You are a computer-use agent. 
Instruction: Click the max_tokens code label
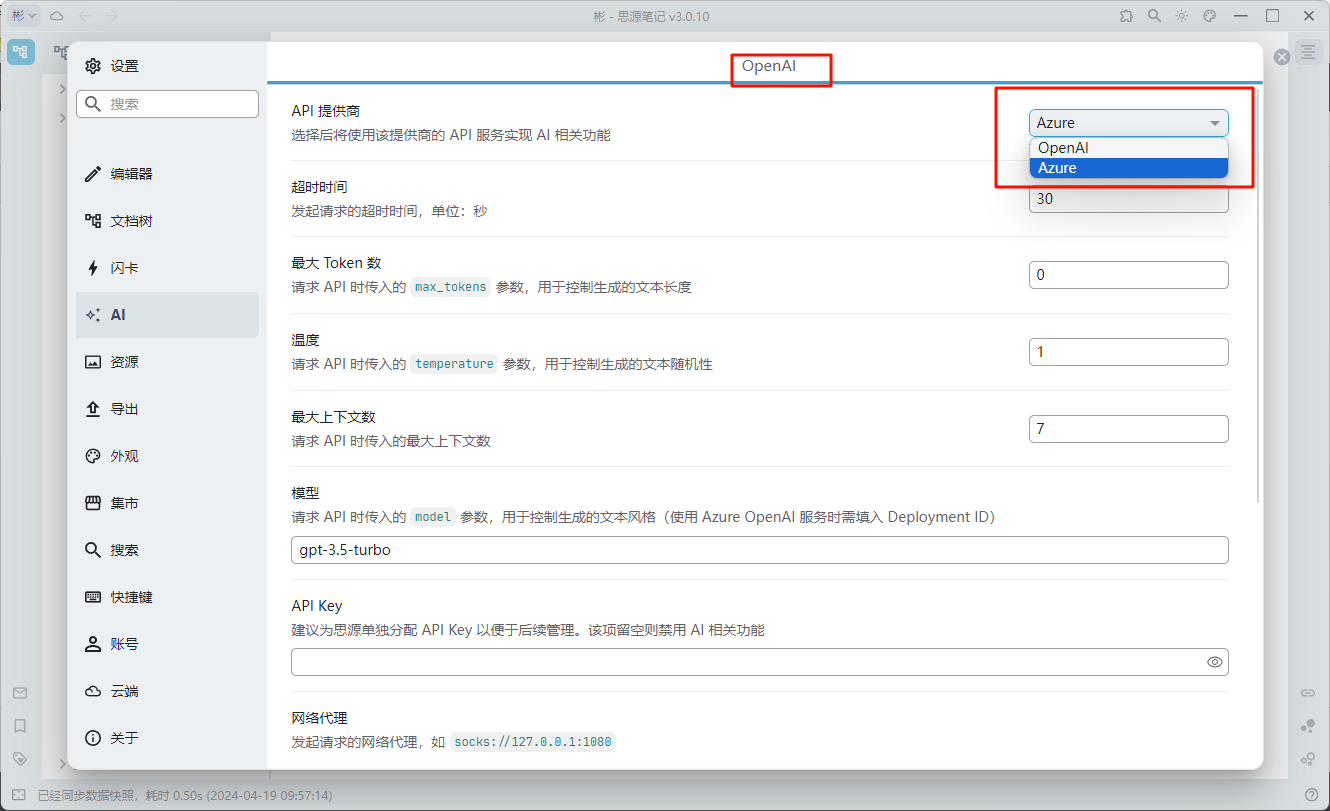(x=451, y=287)
